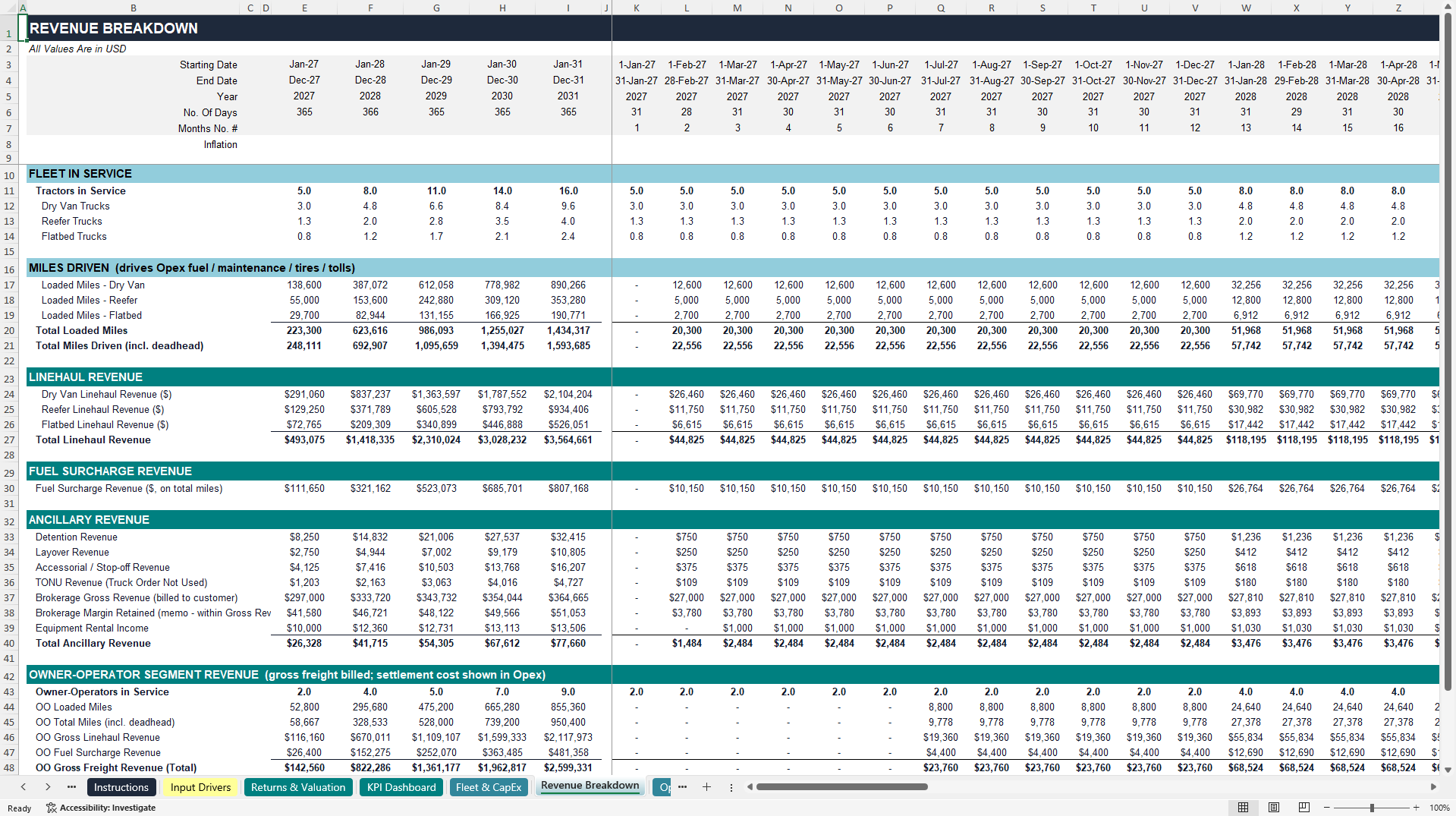This screenshot has height=816, width=1456.
Task: Click 'All Values Are in USD' cell
Action: (77, 49)
